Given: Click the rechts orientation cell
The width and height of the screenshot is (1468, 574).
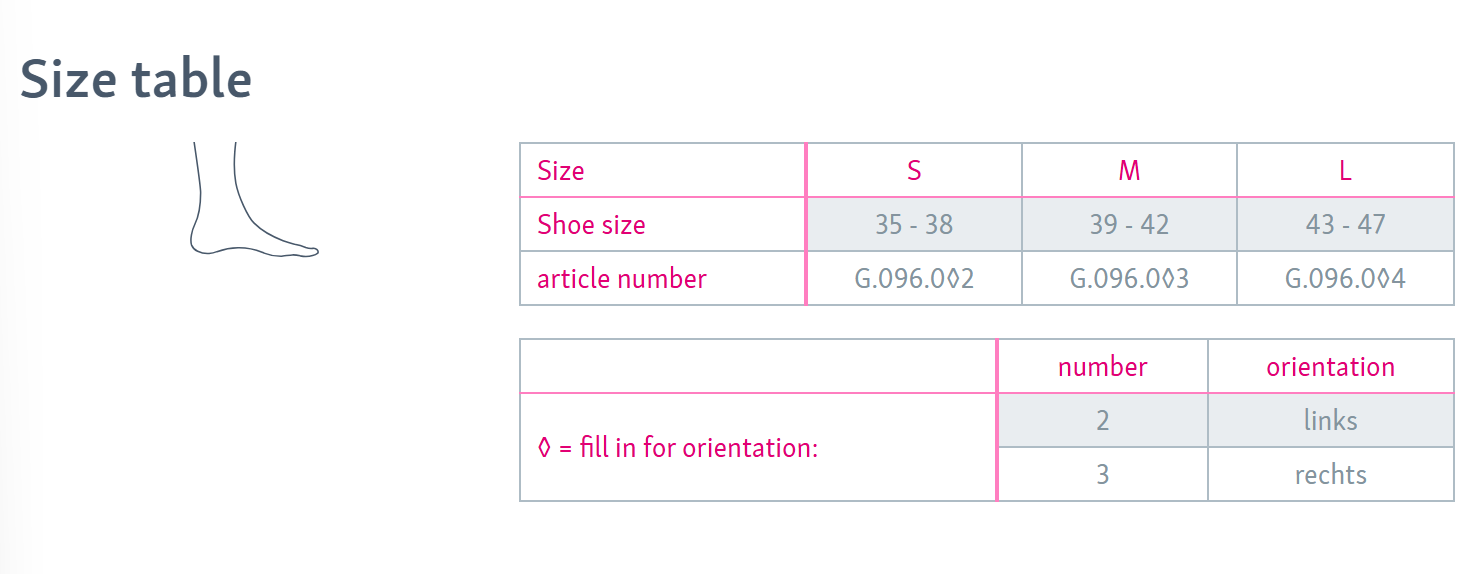Looking at the screenshot, I should pos(1330,474).
